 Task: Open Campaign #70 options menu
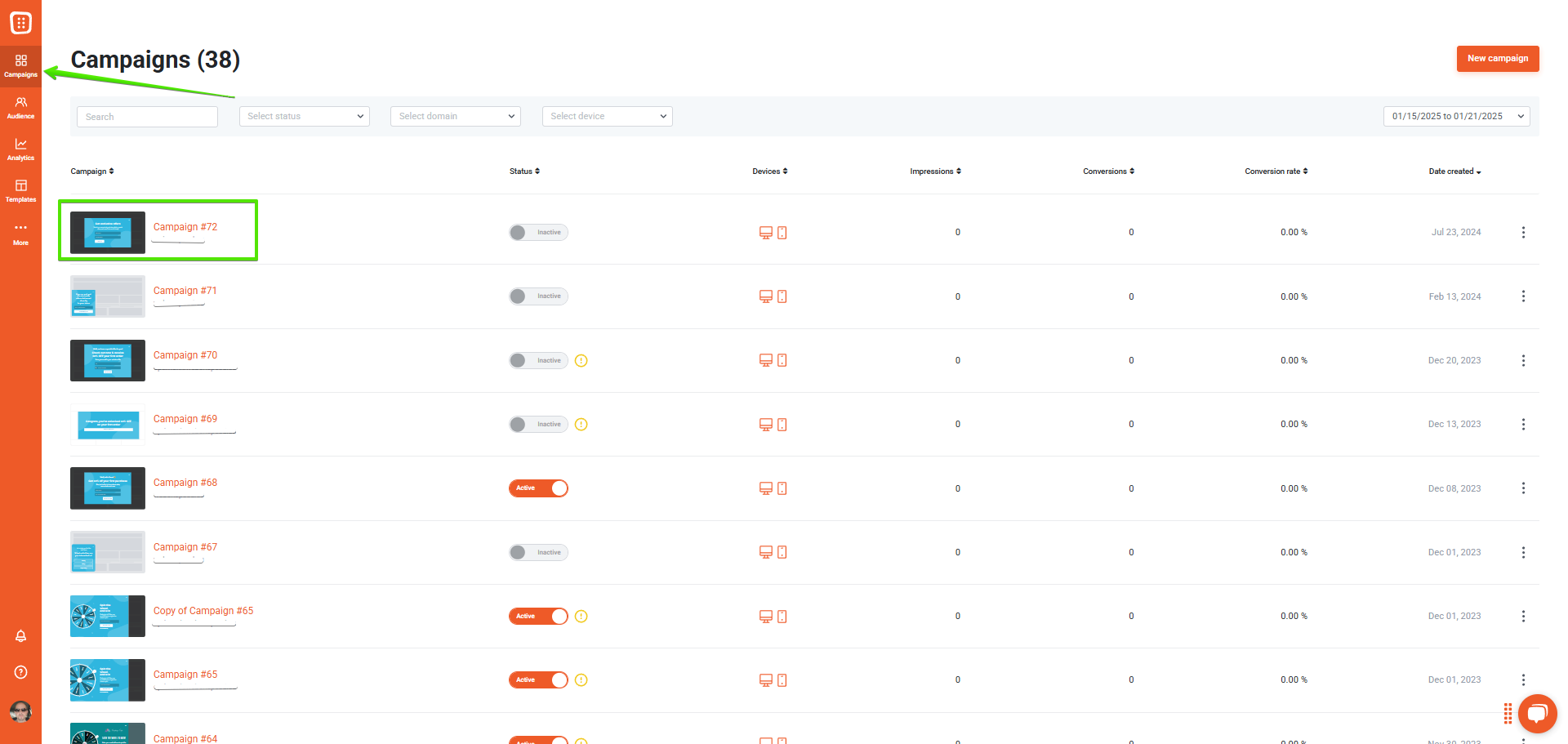(1523, 360)
